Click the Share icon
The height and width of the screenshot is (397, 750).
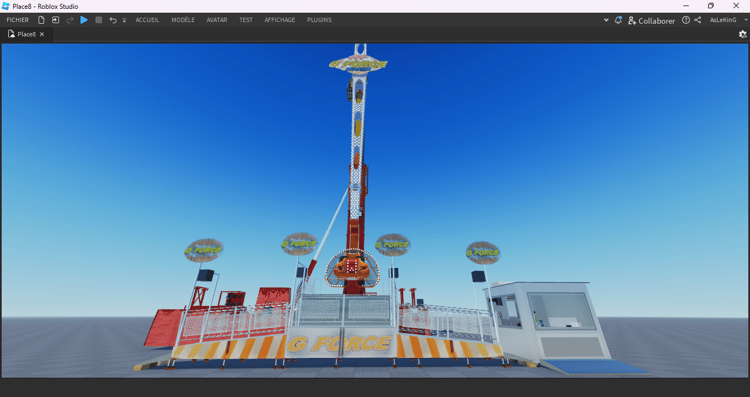(x=698, y=20)
